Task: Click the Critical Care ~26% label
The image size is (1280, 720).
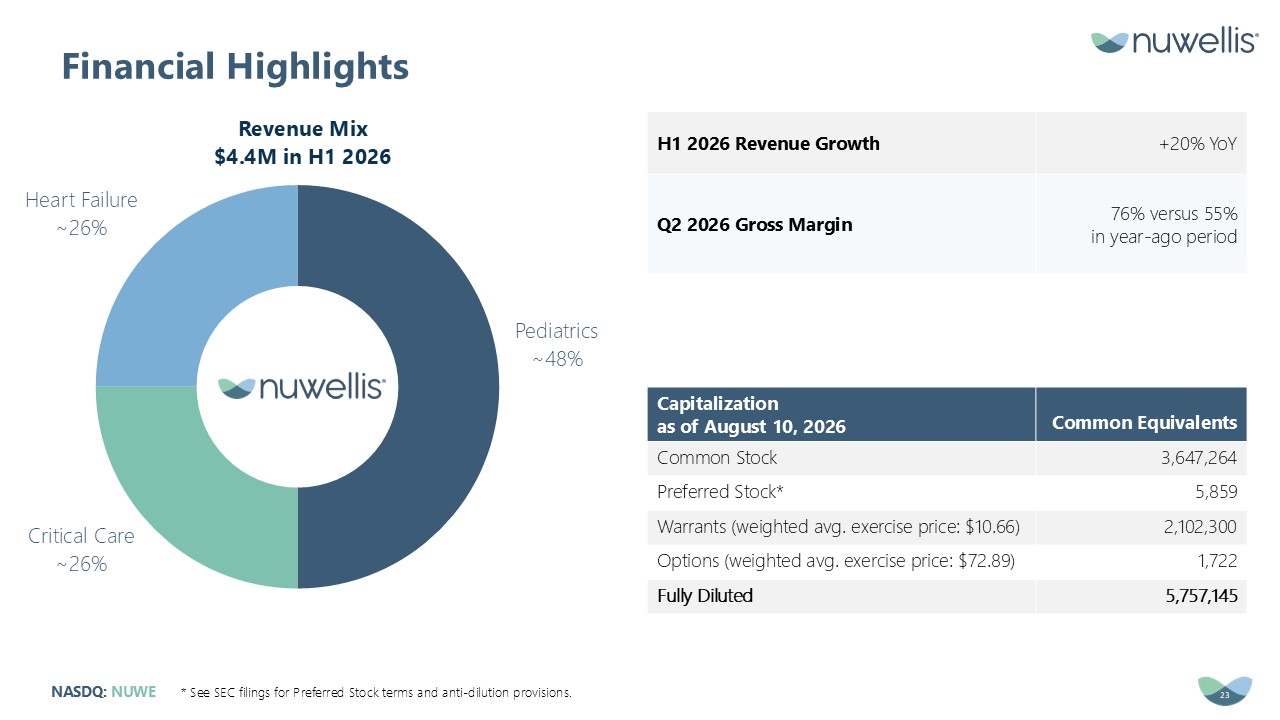Action: click(x=81, y=550)
